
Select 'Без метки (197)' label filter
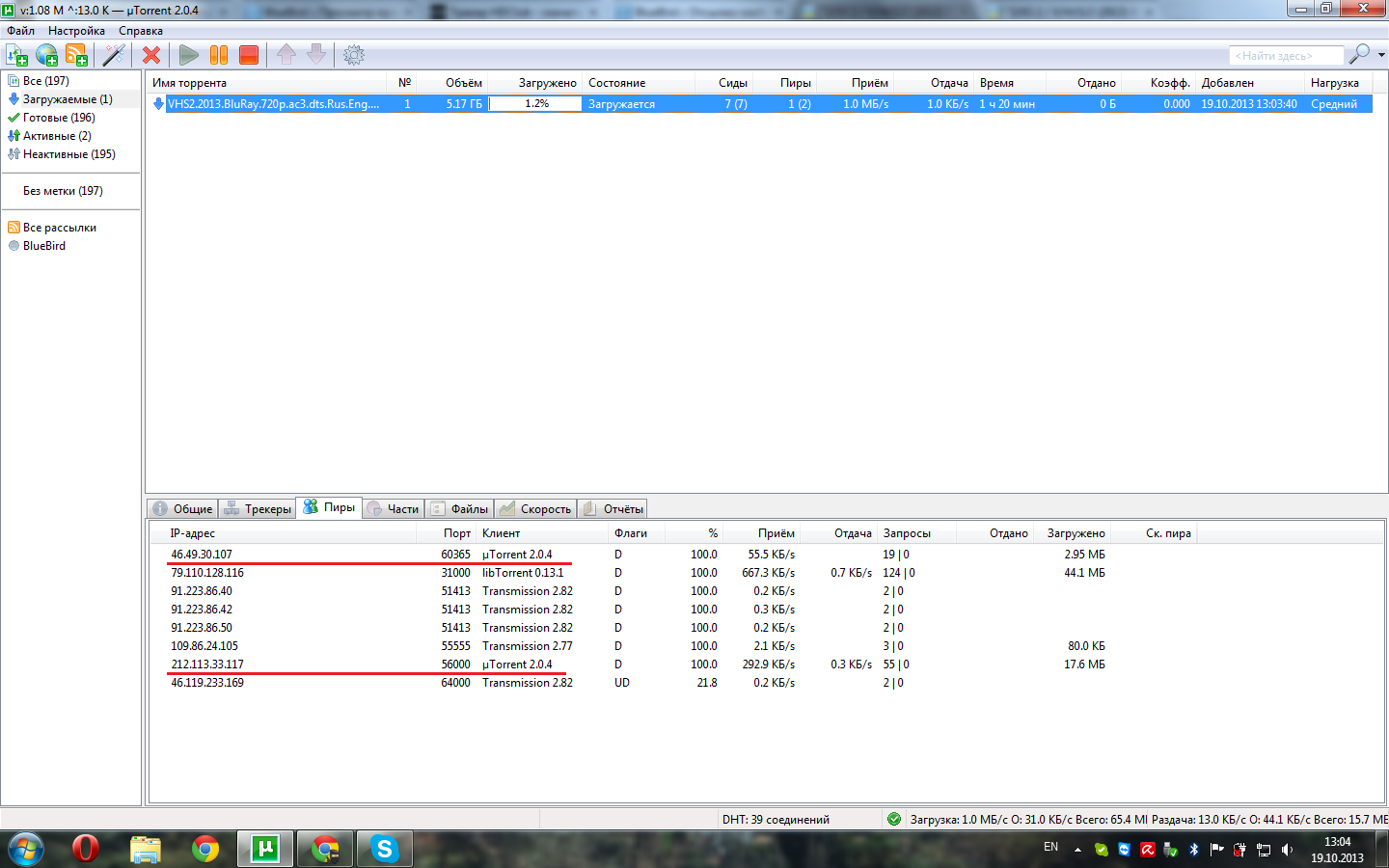(63, 191)
